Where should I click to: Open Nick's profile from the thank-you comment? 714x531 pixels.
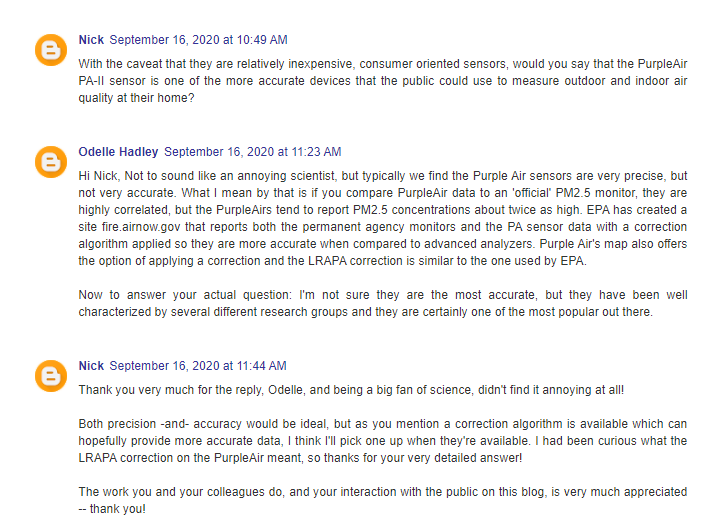(91, 366)
